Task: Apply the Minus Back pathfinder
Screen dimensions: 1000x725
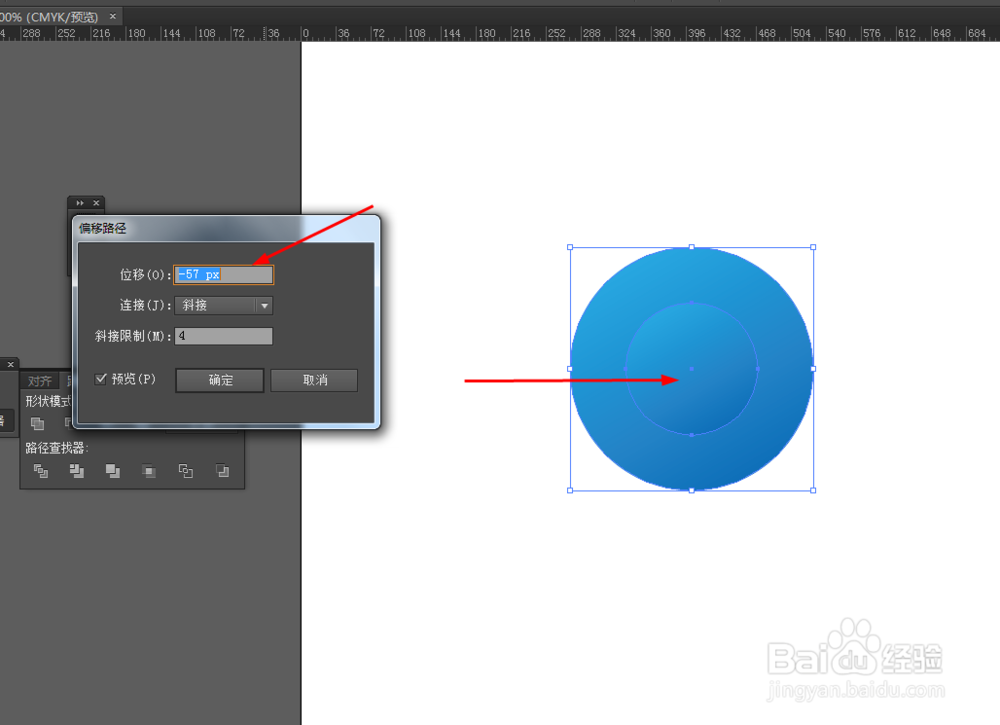Action: [222, 471]
